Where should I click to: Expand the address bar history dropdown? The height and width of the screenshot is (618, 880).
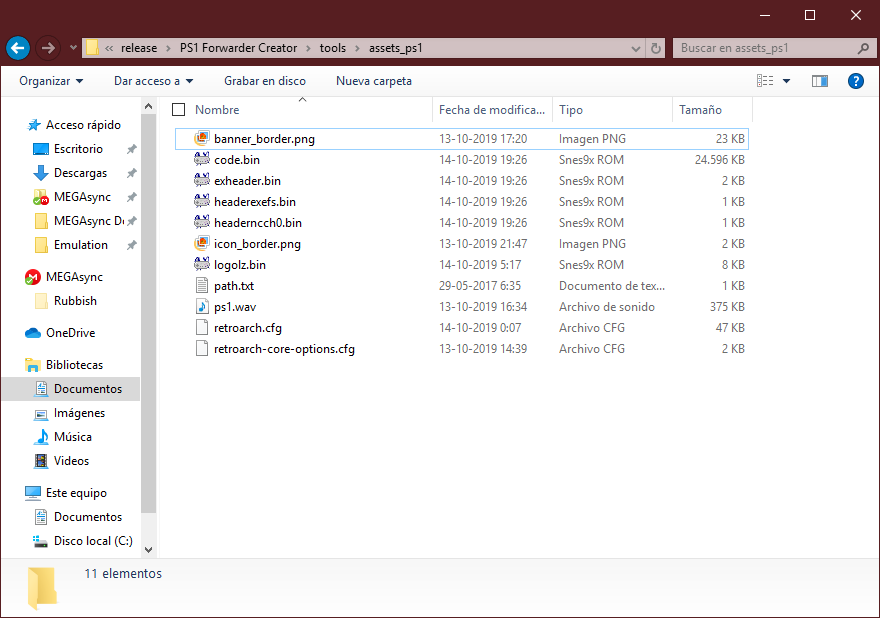coord(636,48)
